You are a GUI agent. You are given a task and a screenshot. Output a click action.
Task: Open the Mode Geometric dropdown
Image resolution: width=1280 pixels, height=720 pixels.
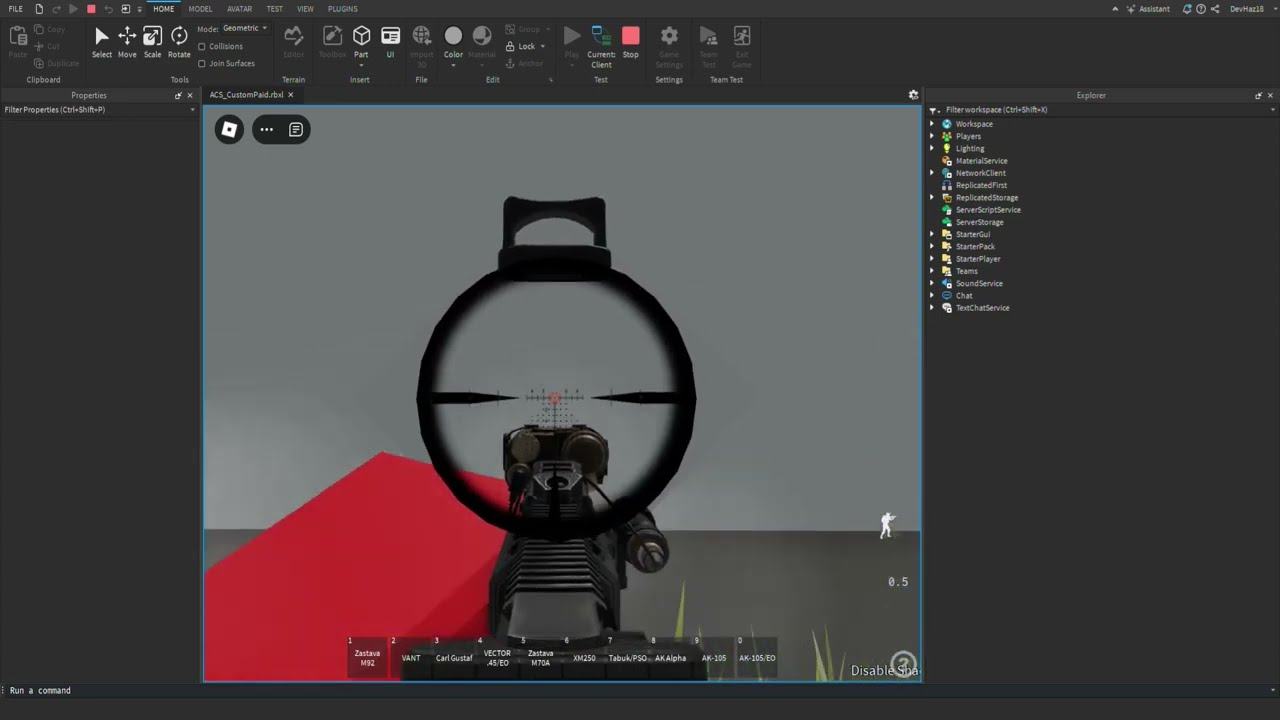(x=244, y=28)
